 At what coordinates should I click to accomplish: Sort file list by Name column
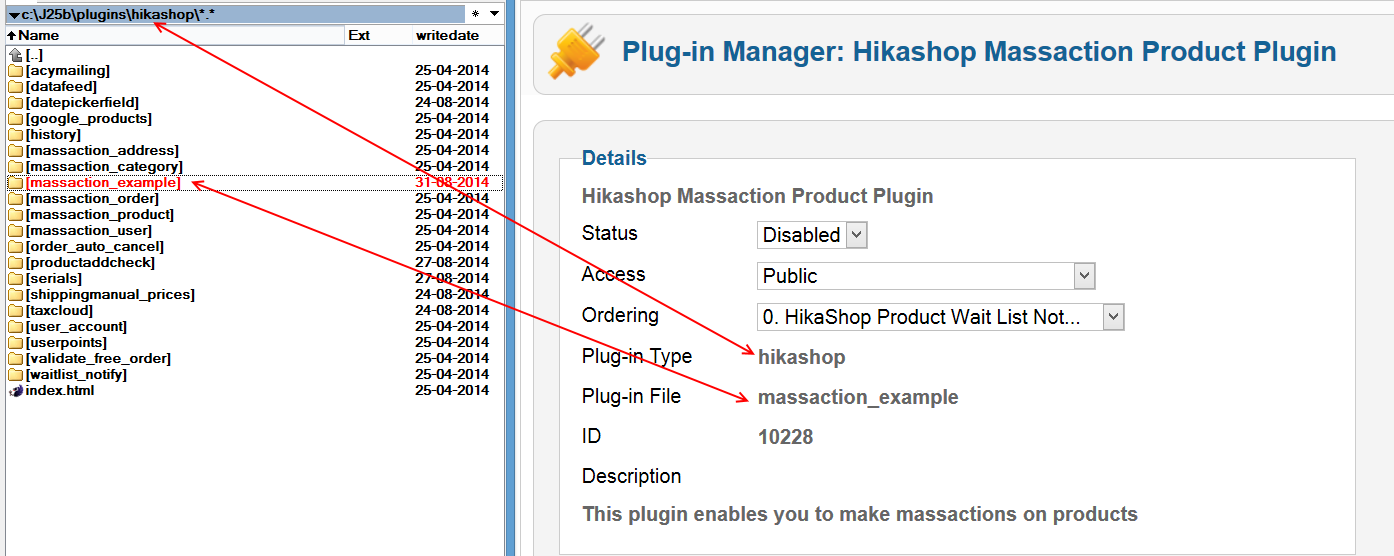pos(175,35)
